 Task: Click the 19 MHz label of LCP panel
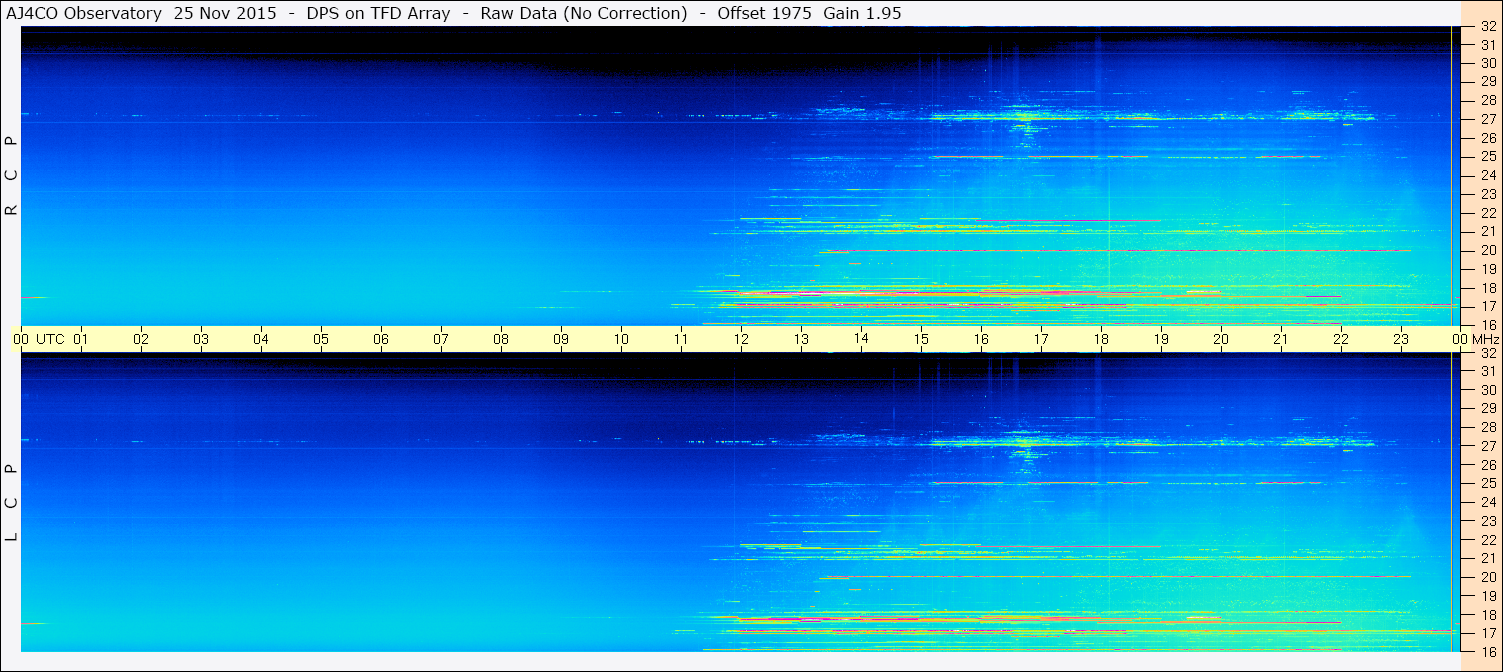tap(1487, 596)
